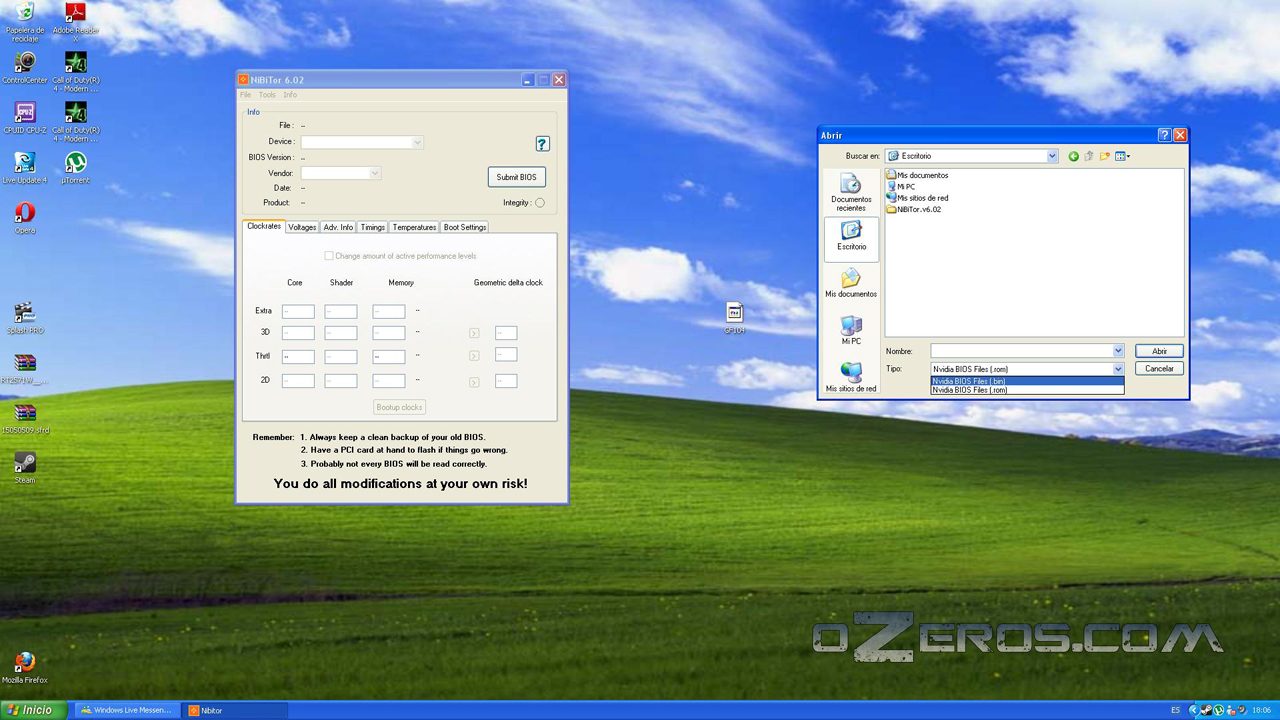Click the 18:06 taskbar clock
This screenshot has width=1280, height=720.
pyautogui.click(x=1262, y=710)
